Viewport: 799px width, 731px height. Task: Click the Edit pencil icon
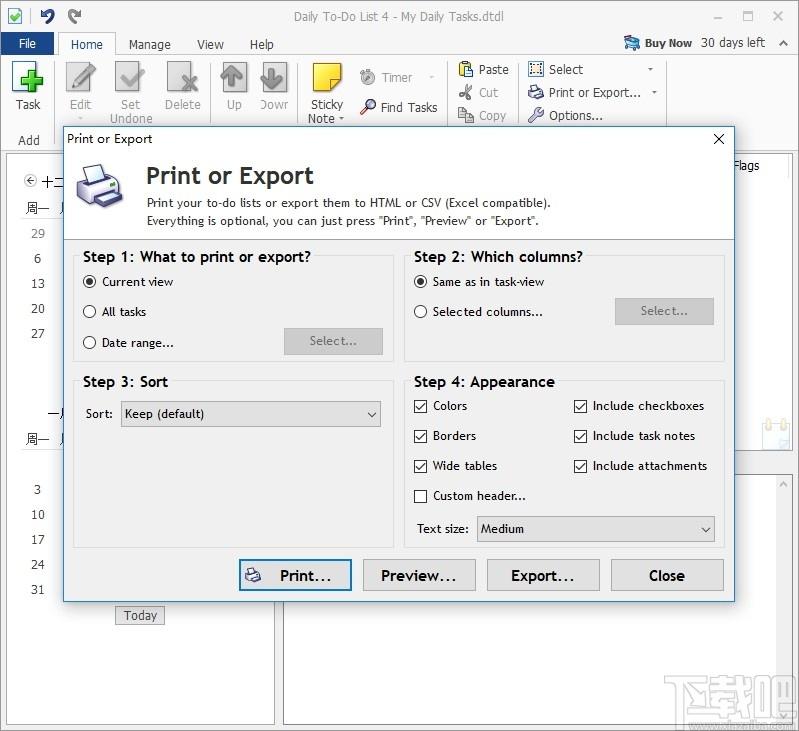click(x=81, y=77)
